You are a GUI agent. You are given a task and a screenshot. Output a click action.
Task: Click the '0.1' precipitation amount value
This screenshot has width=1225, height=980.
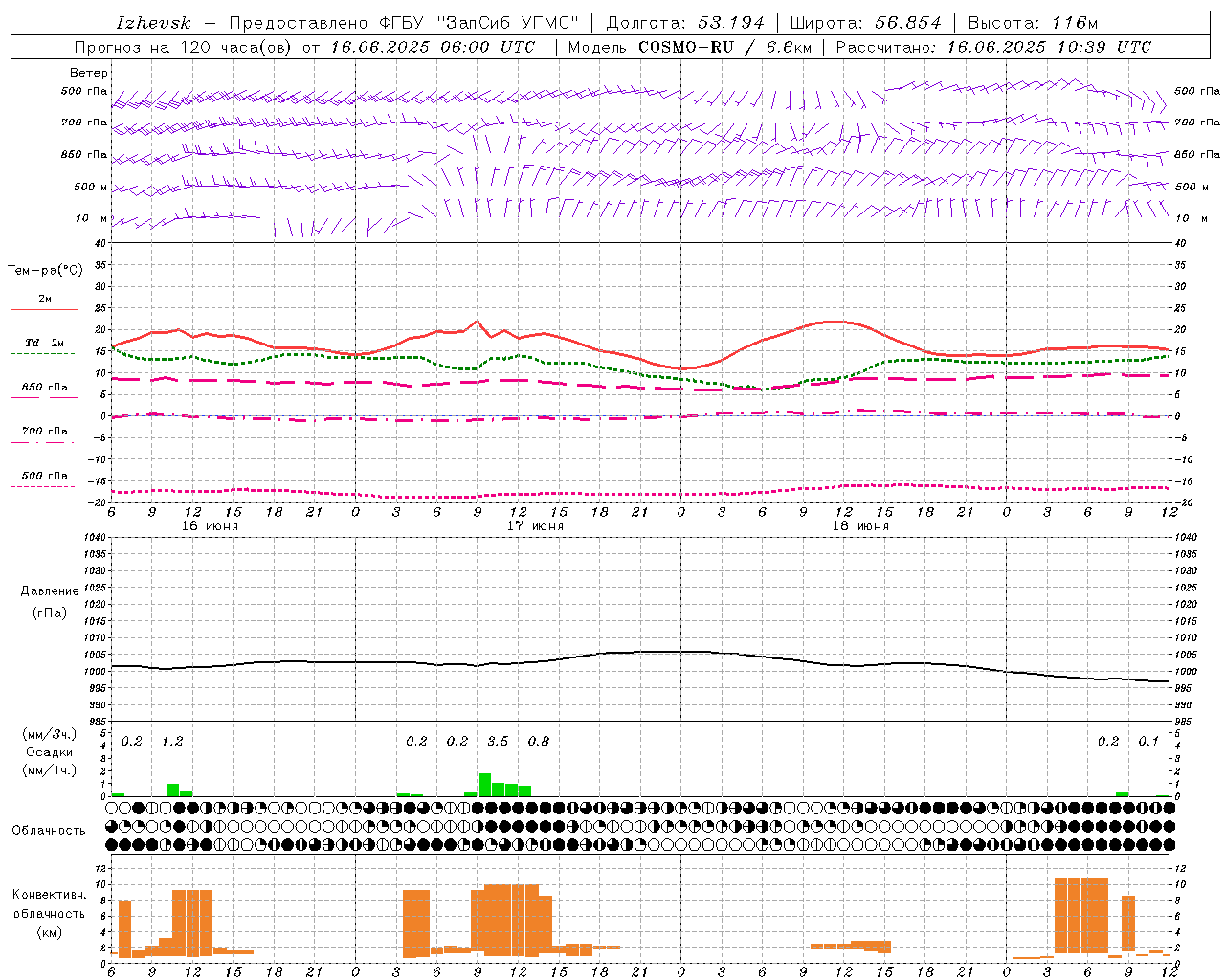click(1148, 742)
